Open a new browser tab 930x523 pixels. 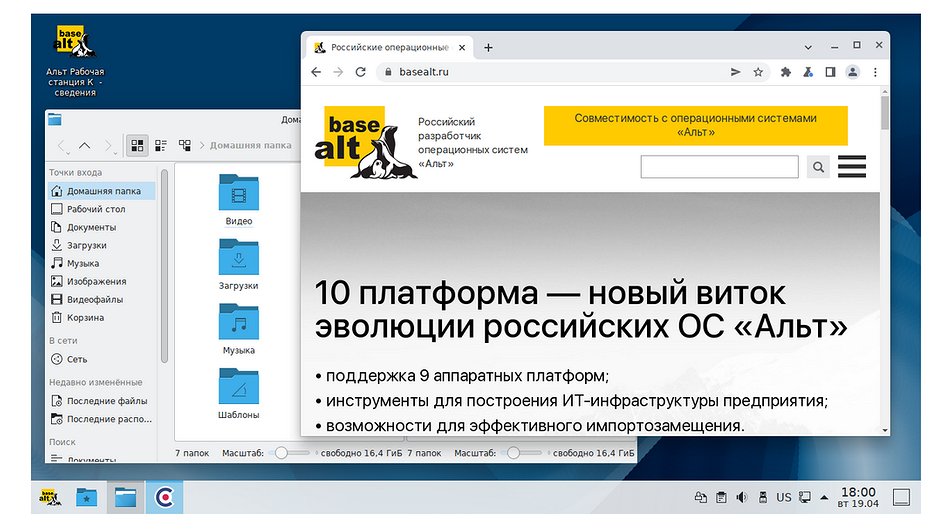tap(488, 47)
